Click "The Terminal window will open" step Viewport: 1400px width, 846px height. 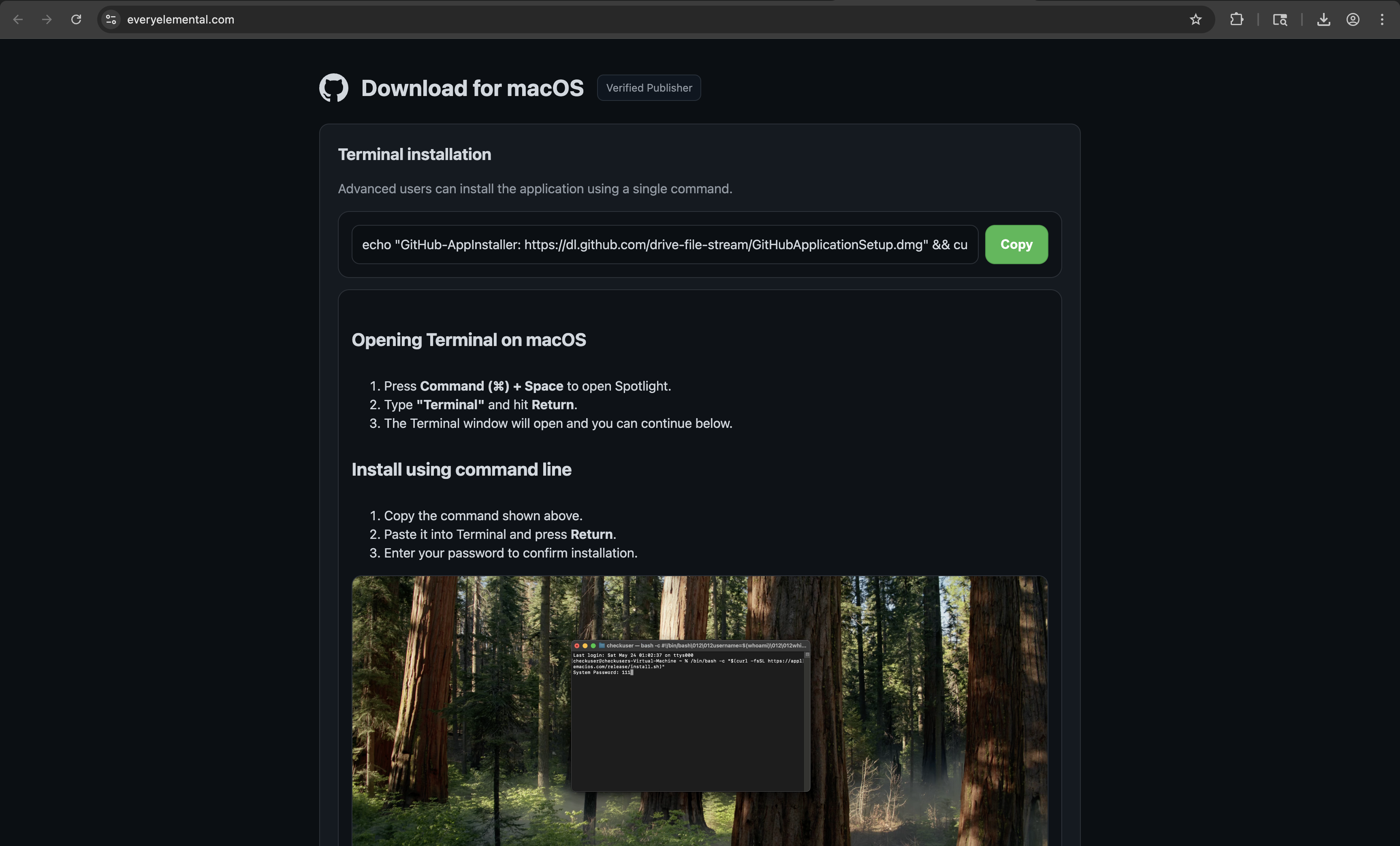[x=558, y=423]
